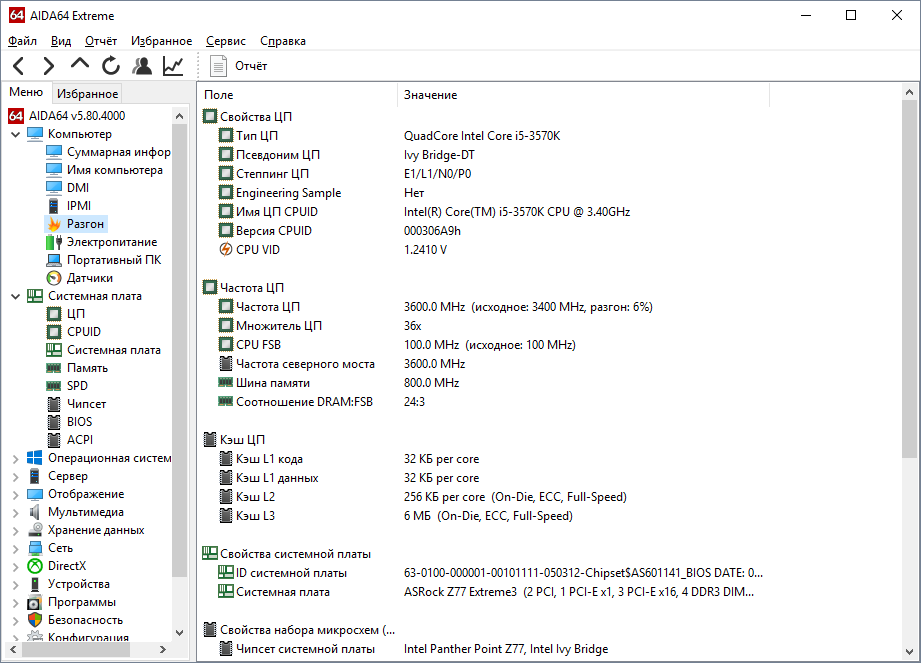Click the main panel scroll down arrow
This screenshot has width=921, height=663.
[909, 652]
